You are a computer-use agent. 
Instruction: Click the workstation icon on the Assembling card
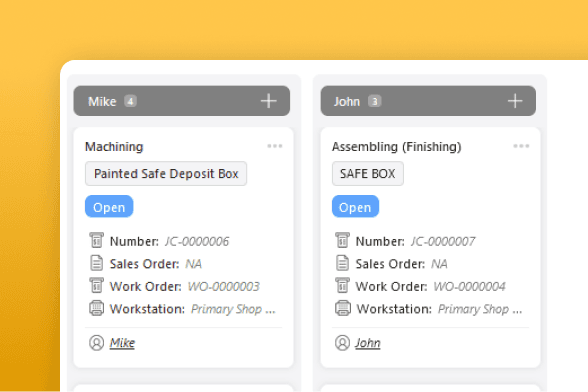pyautogui.click(x=343, y=308)
